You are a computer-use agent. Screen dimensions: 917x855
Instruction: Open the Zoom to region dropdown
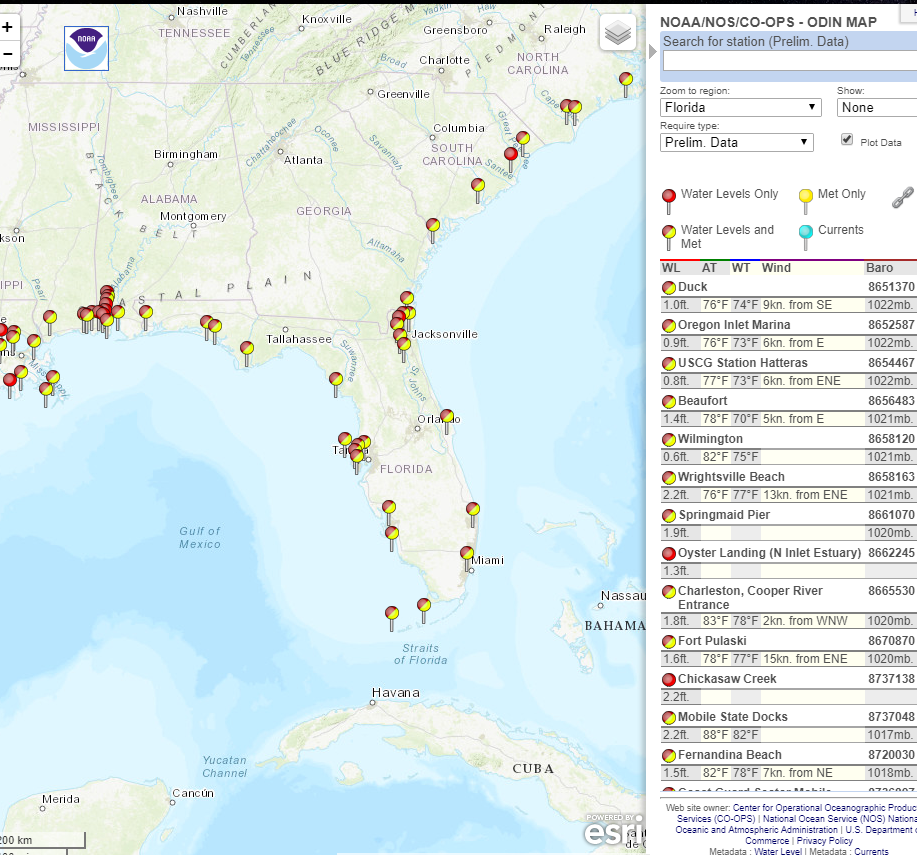pyautogui.click(x=740, y=108)
